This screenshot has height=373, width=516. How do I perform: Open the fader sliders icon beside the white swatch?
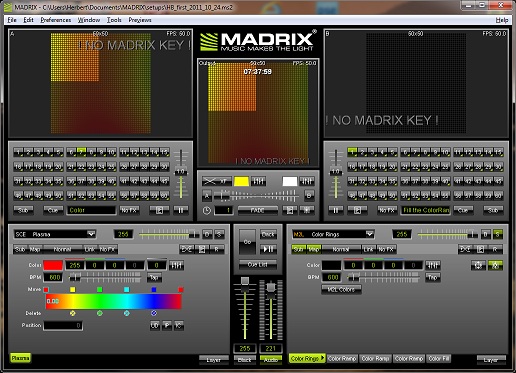coord(307,181)
